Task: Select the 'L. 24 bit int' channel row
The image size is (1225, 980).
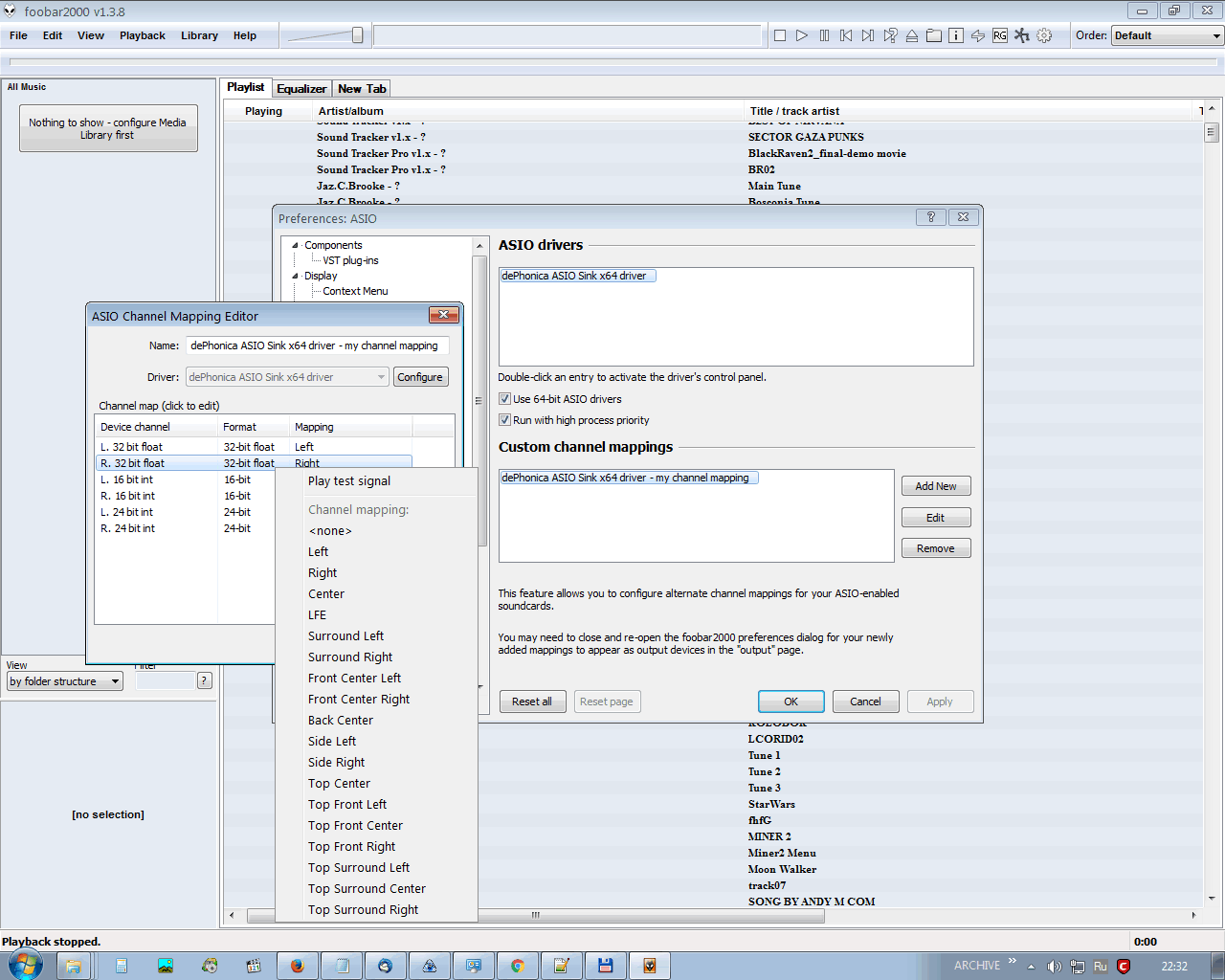Action: (x=187, y=512)
